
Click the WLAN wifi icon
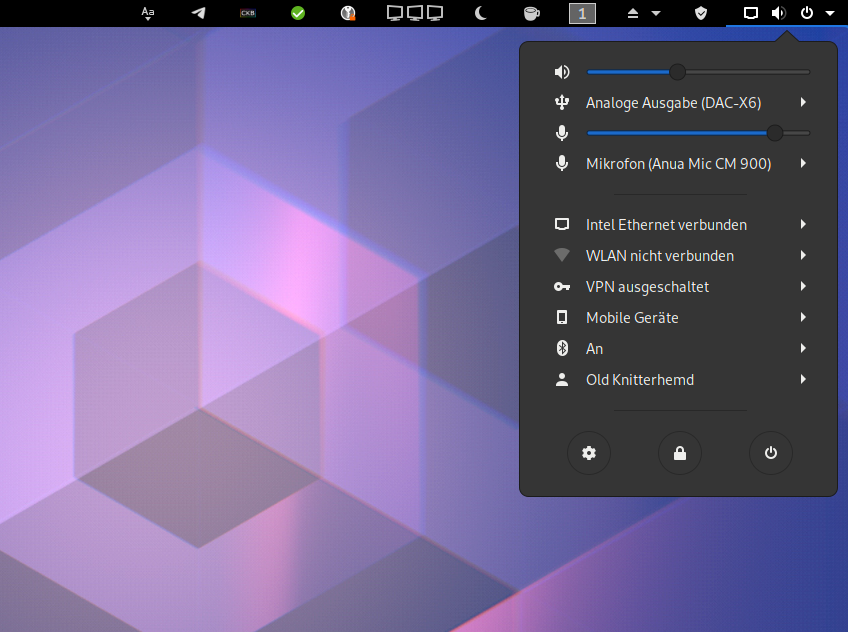pos(562,255)
